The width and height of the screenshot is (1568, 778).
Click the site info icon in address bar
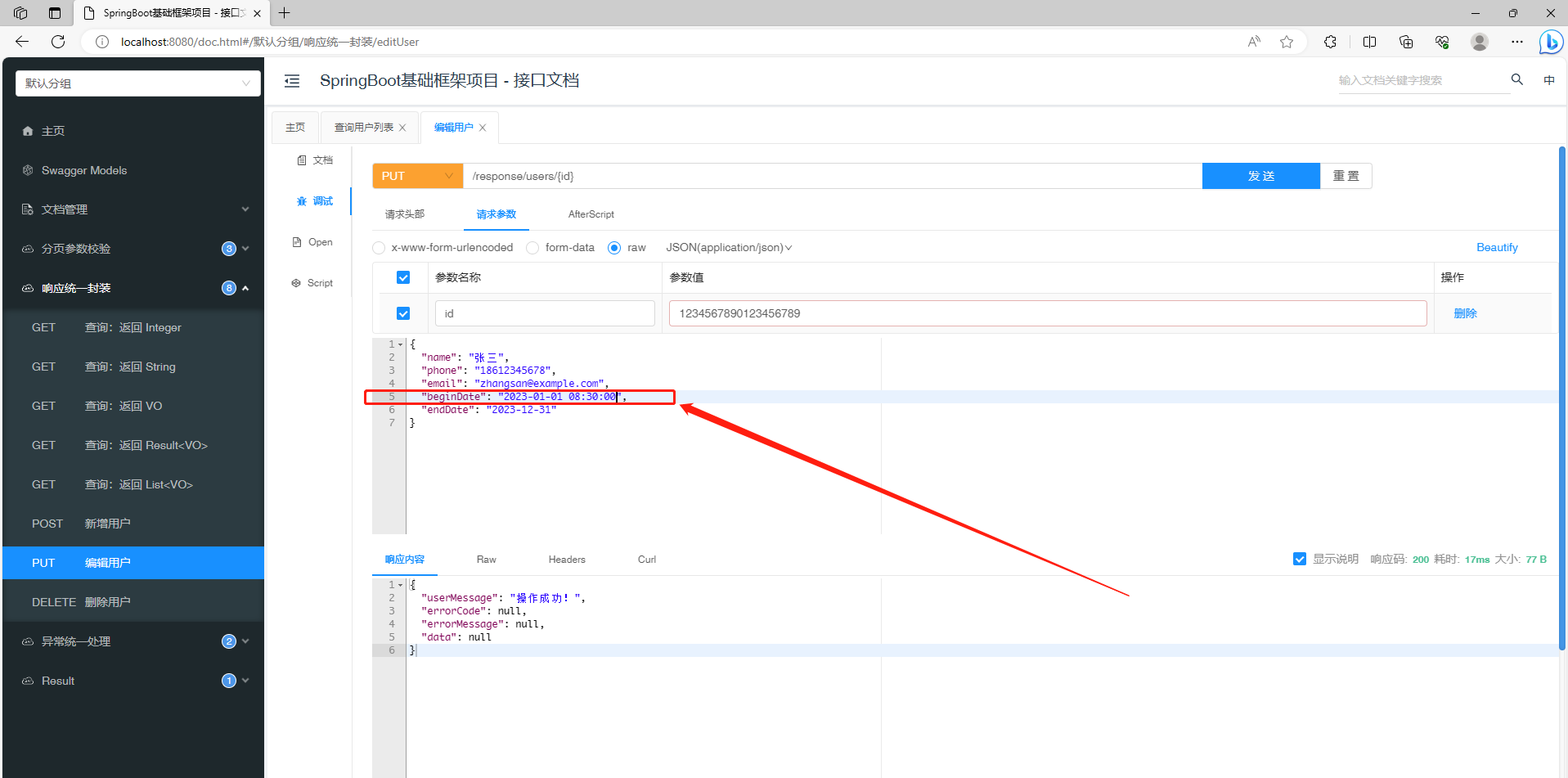click(102, 42)
